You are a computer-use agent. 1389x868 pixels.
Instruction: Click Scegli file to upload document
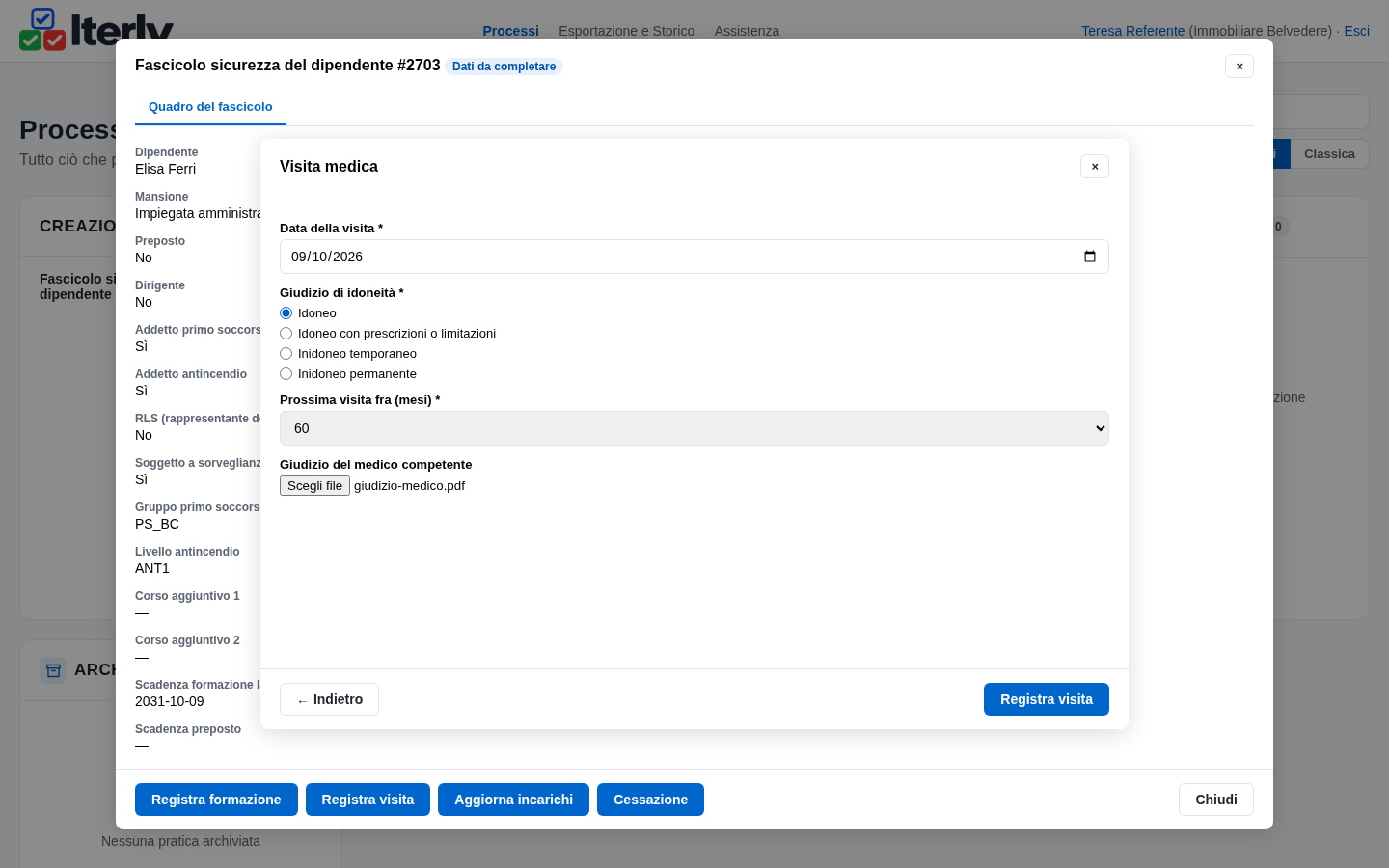pos(314,486)
